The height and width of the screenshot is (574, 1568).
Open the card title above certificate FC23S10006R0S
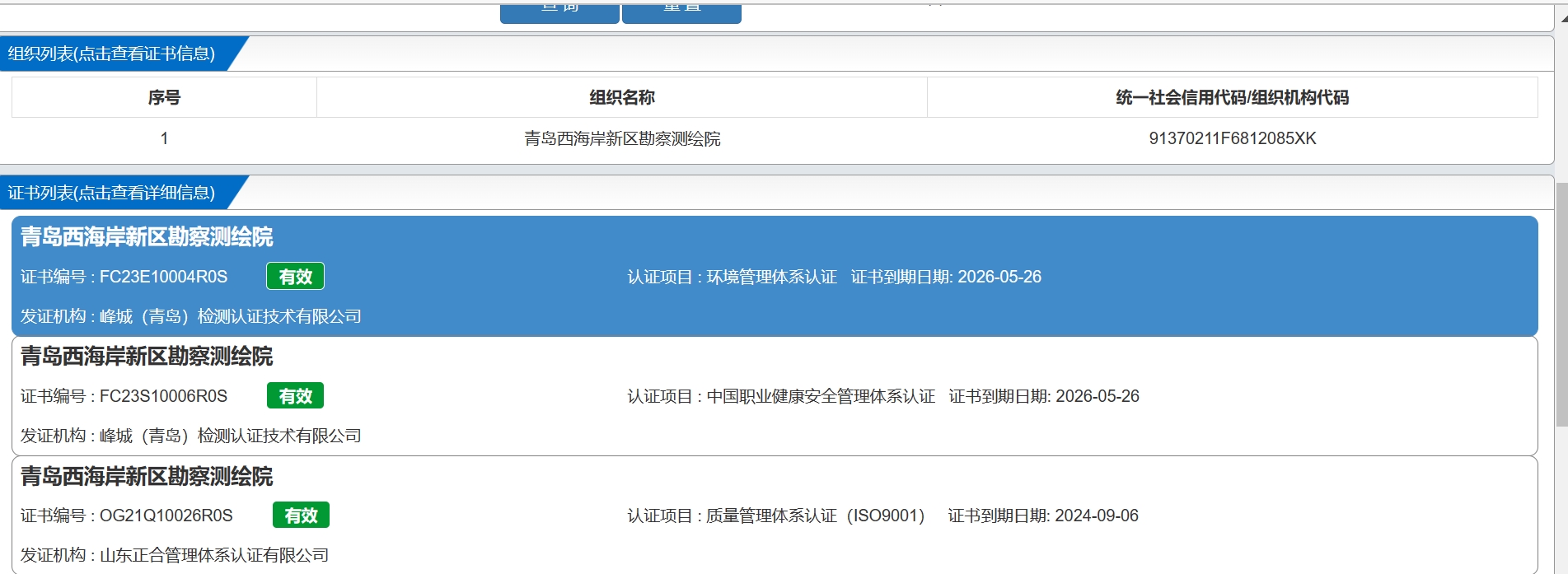click(147, 357)
